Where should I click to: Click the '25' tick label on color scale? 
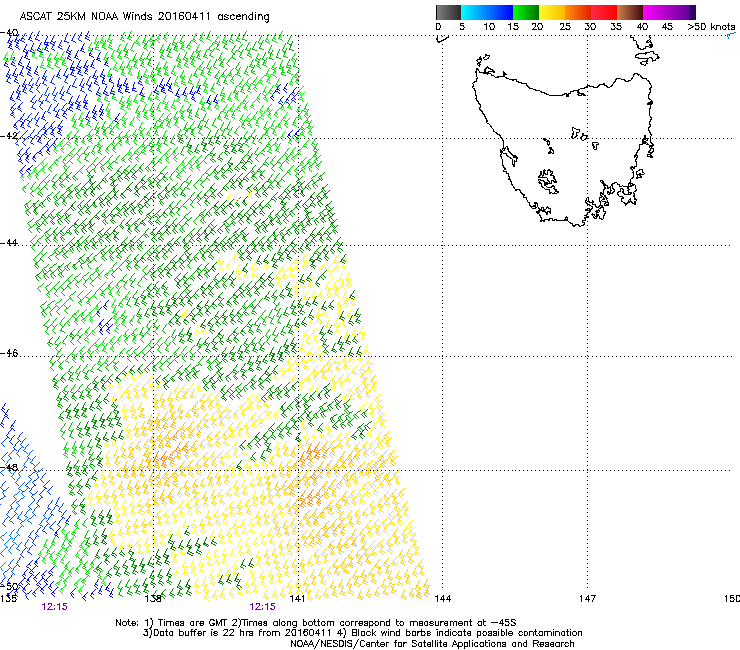565,27
